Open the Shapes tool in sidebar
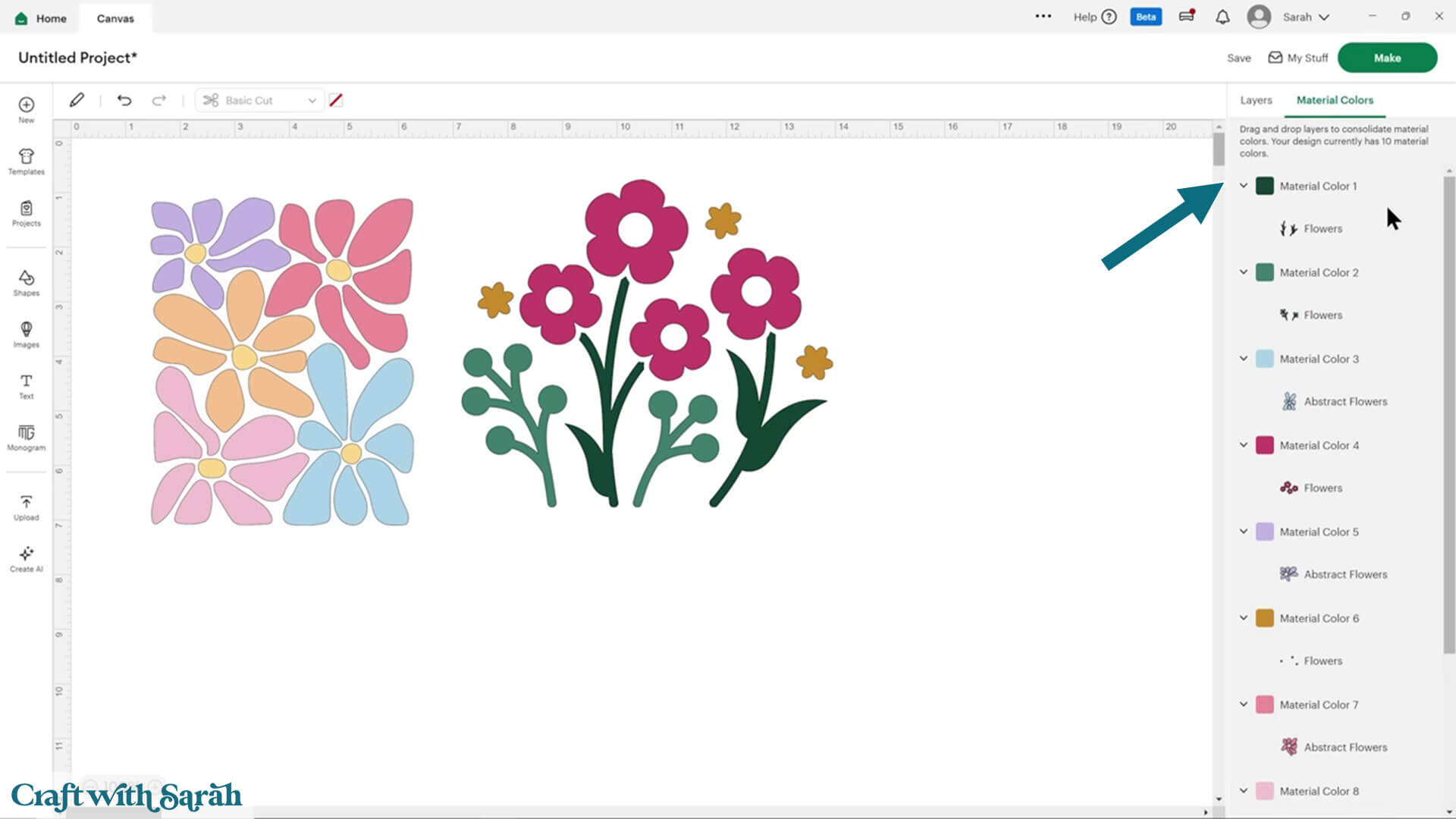Image resolution: width=1456 pixels, height=819 pixels. (x=26, y=282)
